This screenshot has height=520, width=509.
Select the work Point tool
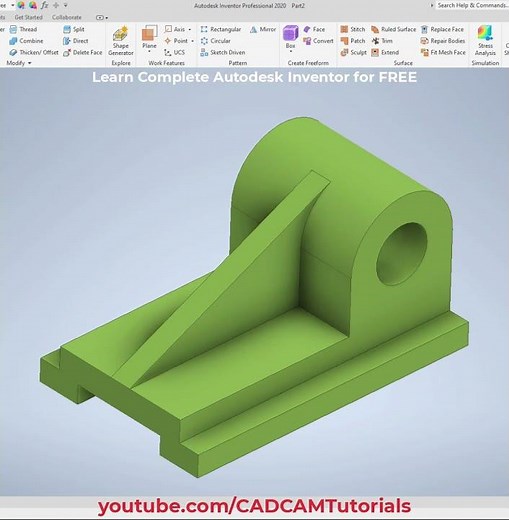176,41
